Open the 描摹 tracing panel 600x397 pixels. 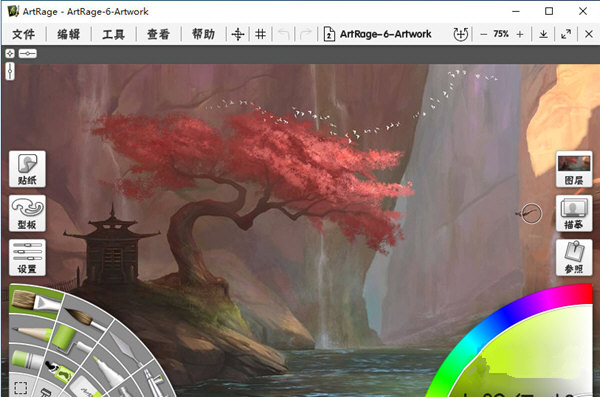(574, 213)
